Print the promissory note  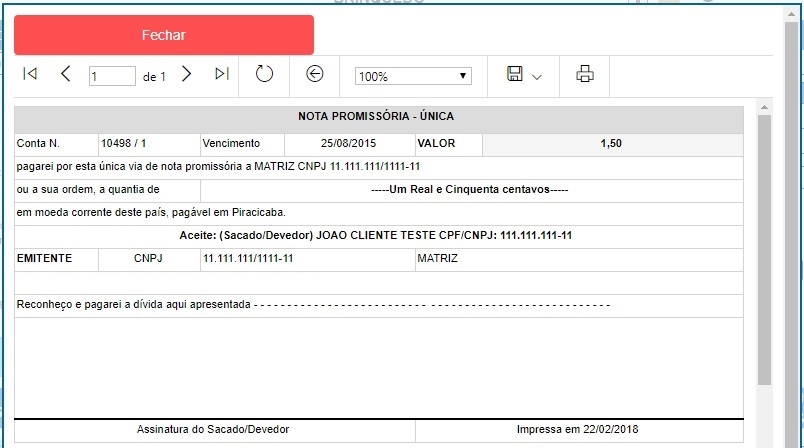[585, 74]
